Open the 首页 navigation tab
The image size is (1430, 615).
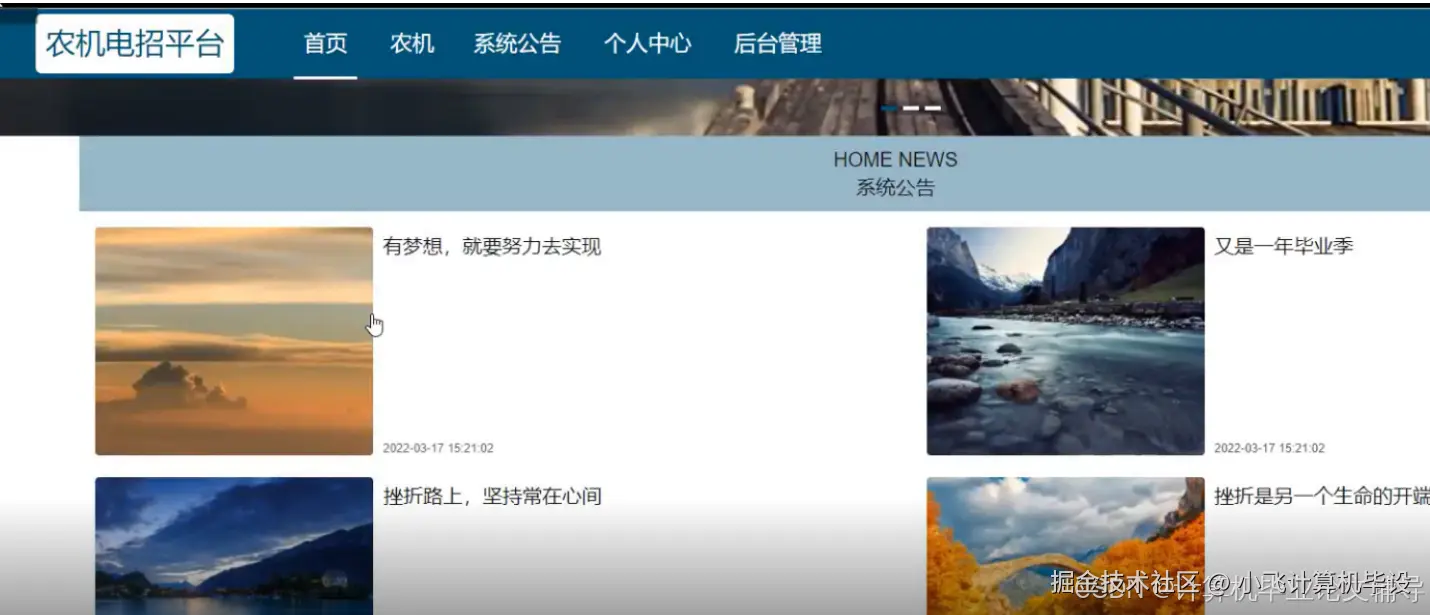(325, 44)
